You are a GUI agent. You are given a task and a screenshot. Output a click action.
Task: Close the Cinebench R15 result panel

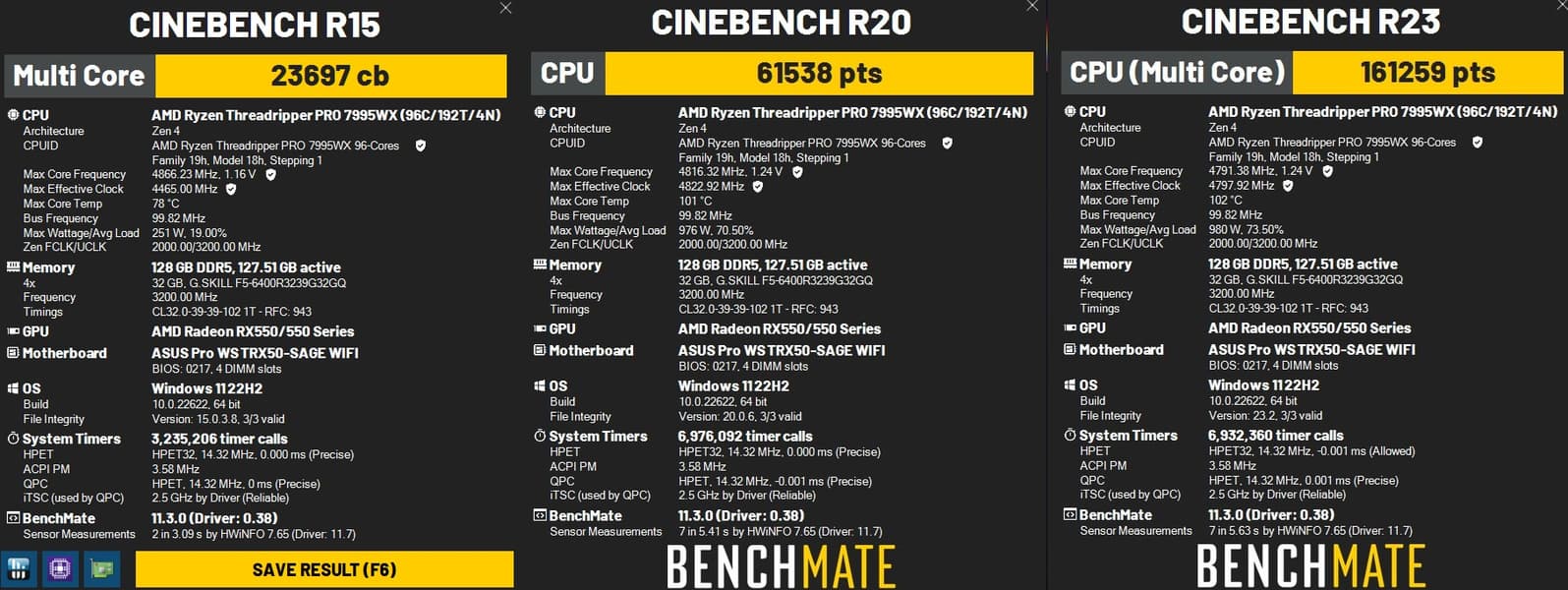click(x=505, y=8)
